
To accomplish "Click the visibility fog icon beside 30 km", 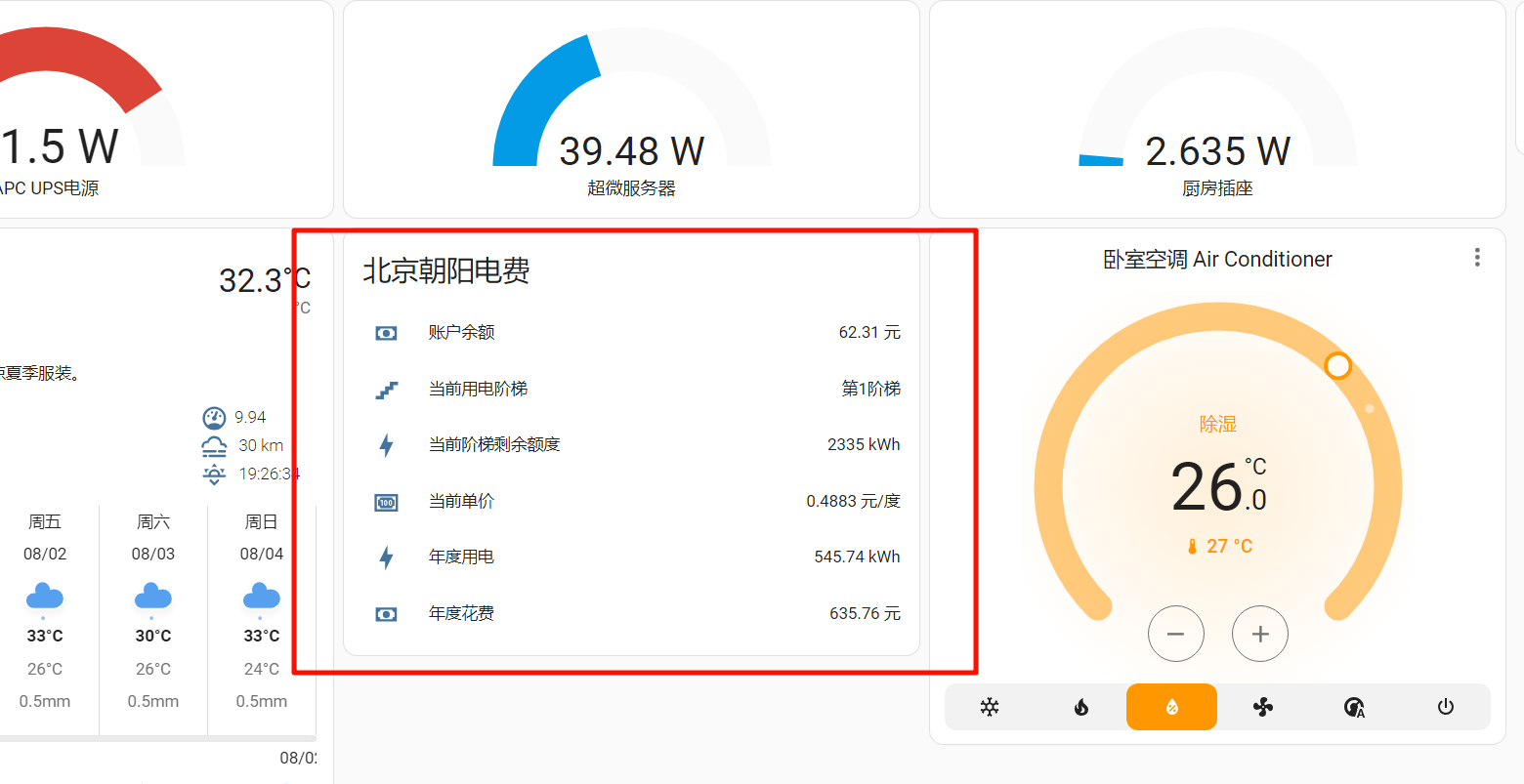I will [x=214, y=446].
